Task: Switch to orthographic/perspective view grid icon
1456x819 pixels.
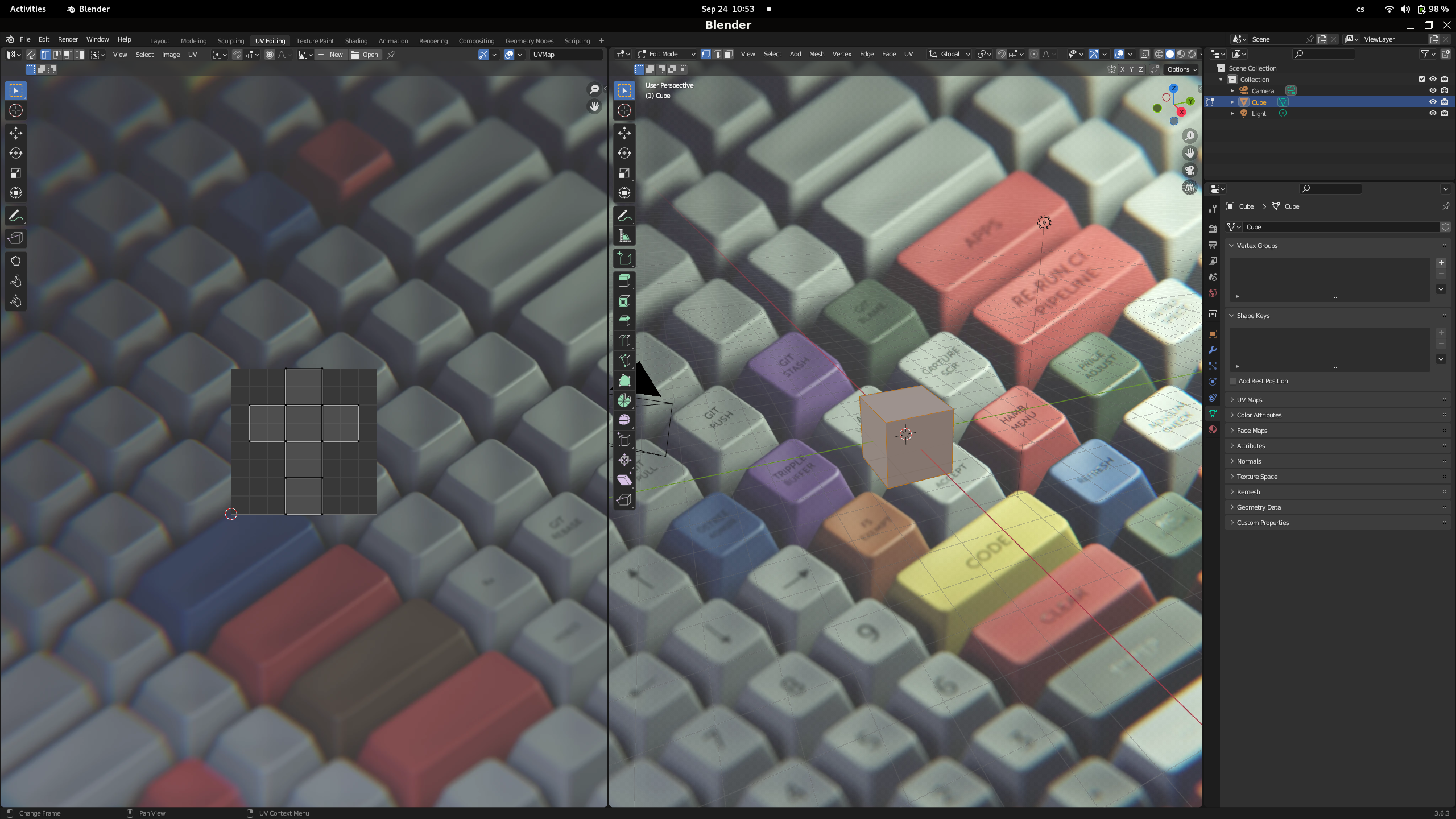Action: pos(1189,188)
